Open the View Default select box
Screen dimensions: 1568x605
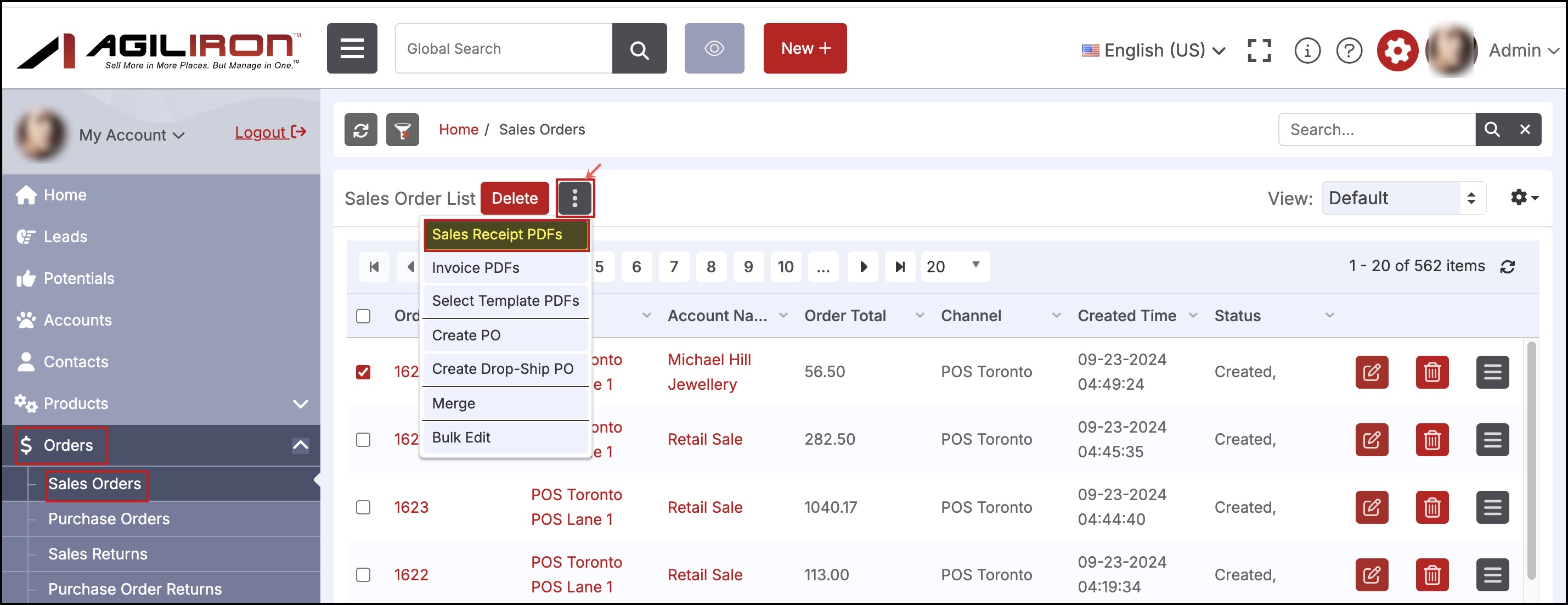click(x=1403, y=198)
